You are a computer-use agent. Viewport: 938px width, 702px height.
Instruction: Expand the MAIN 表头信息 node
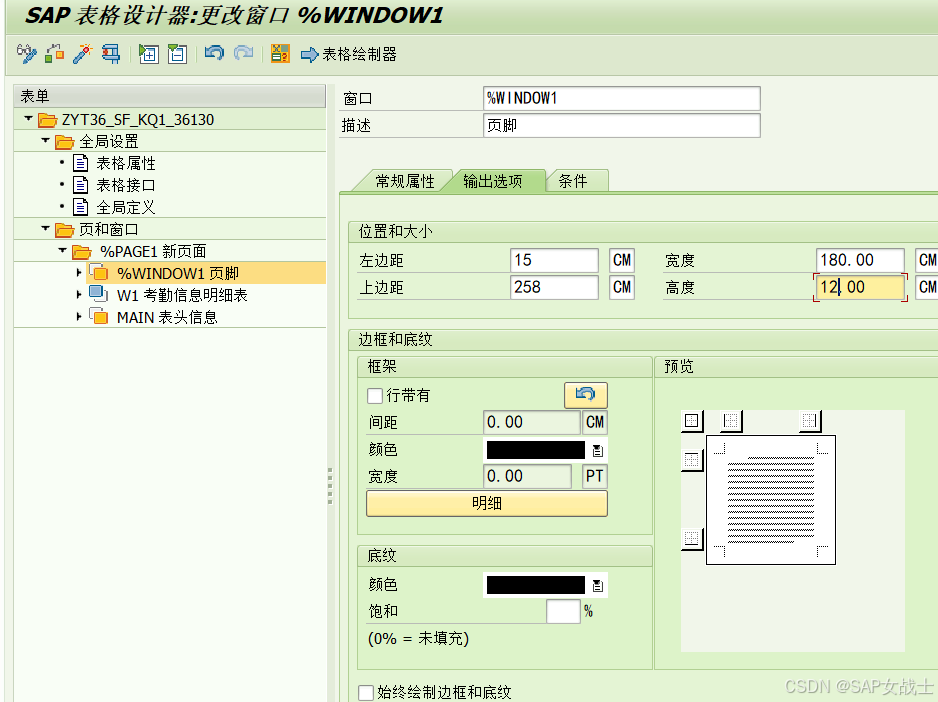coord(78,317)
